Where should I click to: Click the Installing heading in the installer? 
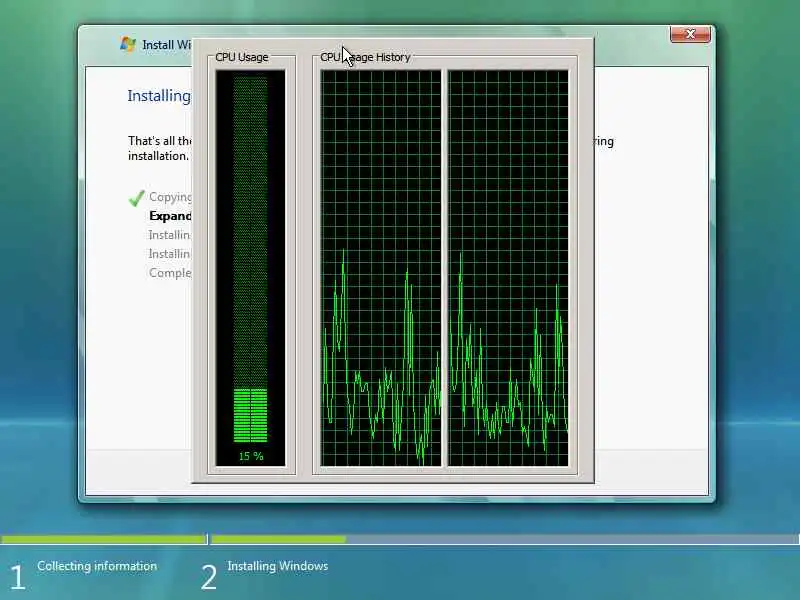tap(159, 96)
